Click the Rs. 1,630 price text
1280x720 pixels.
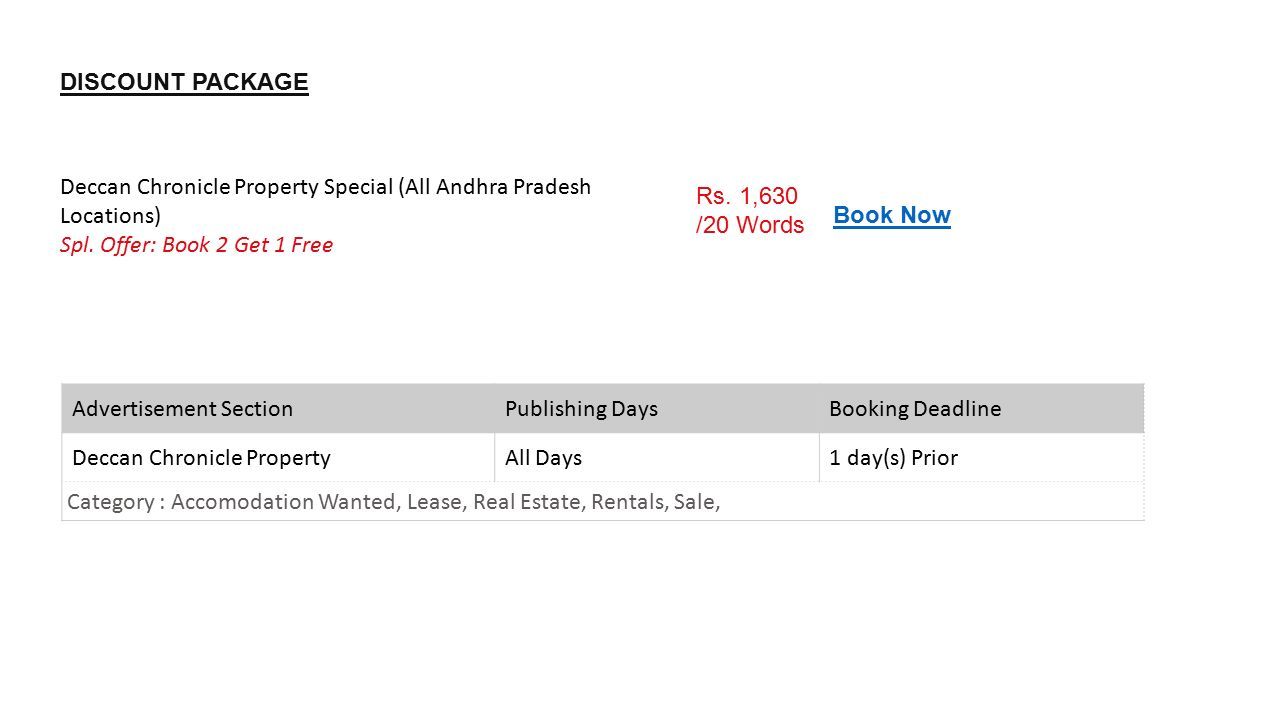click(747, 196)
